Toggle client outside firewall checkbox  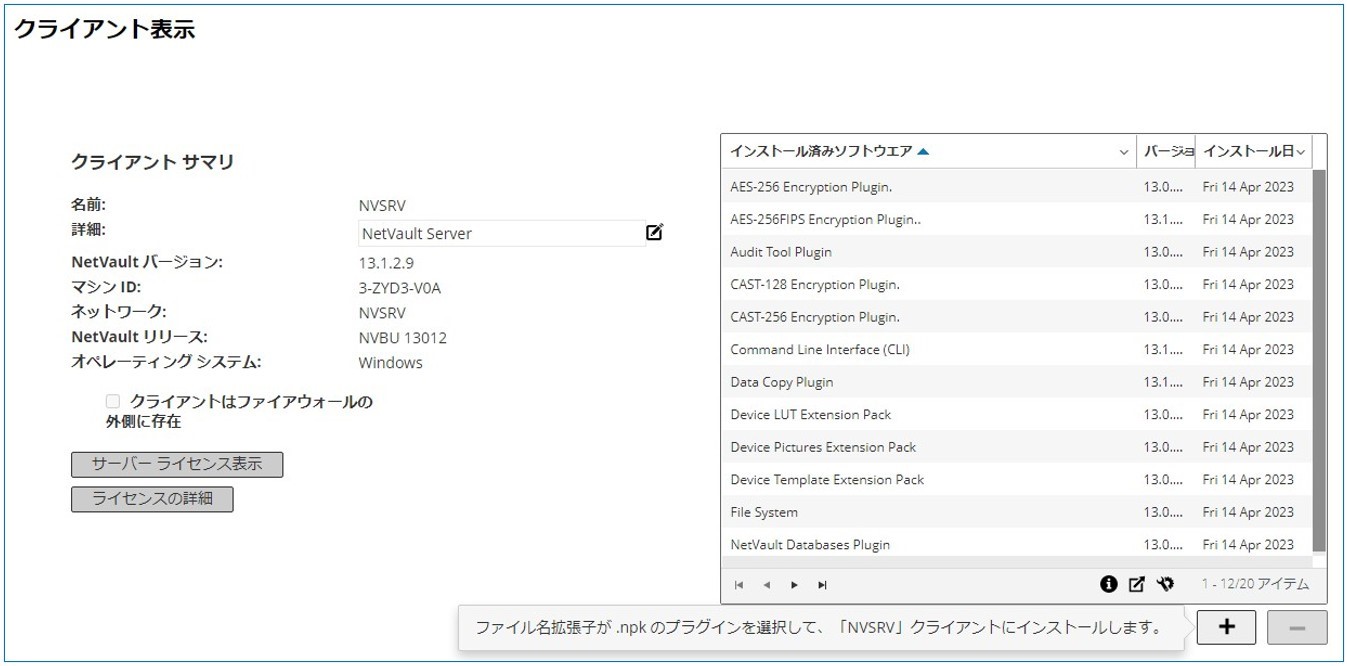[x=113, y=401]
